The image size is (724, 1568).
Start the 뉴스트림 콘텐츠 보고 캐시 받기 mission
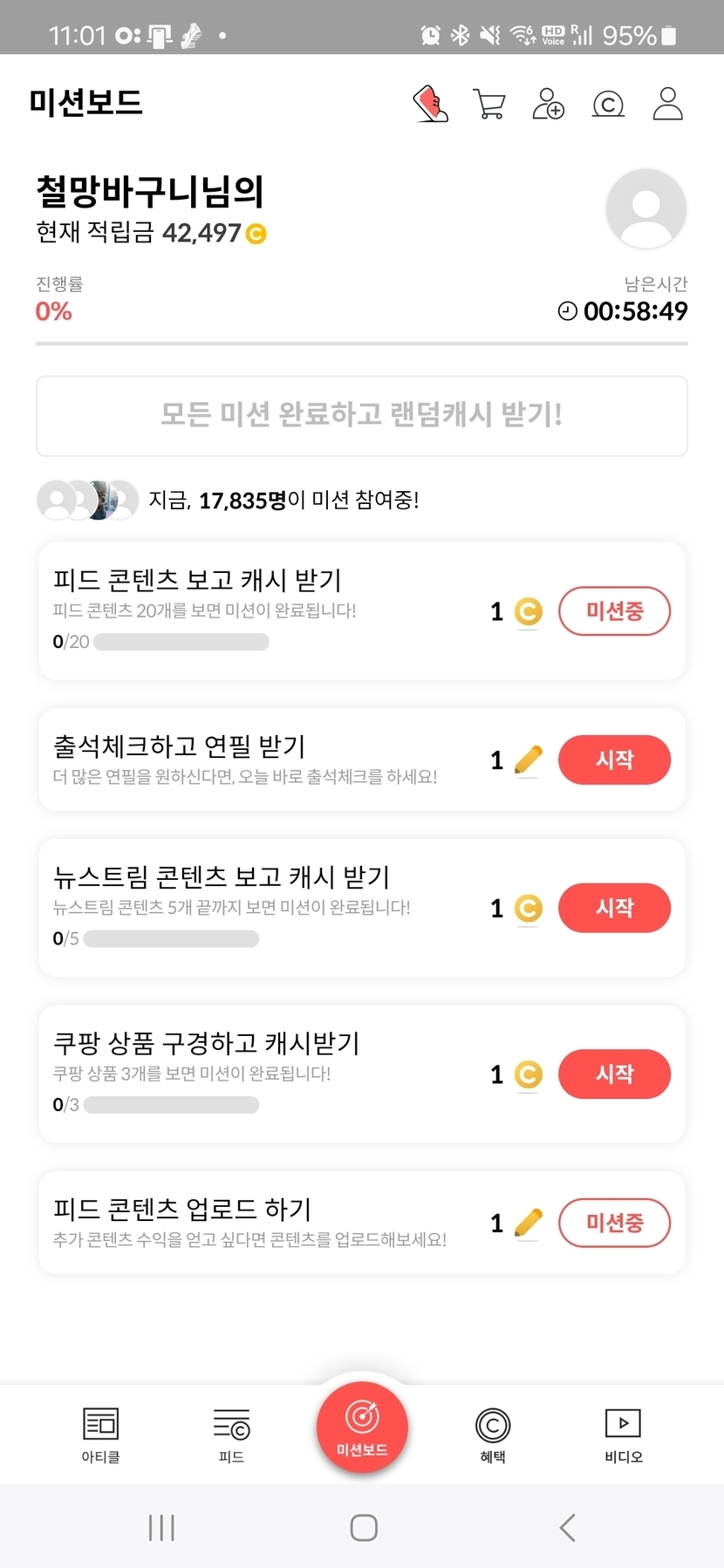614,908
